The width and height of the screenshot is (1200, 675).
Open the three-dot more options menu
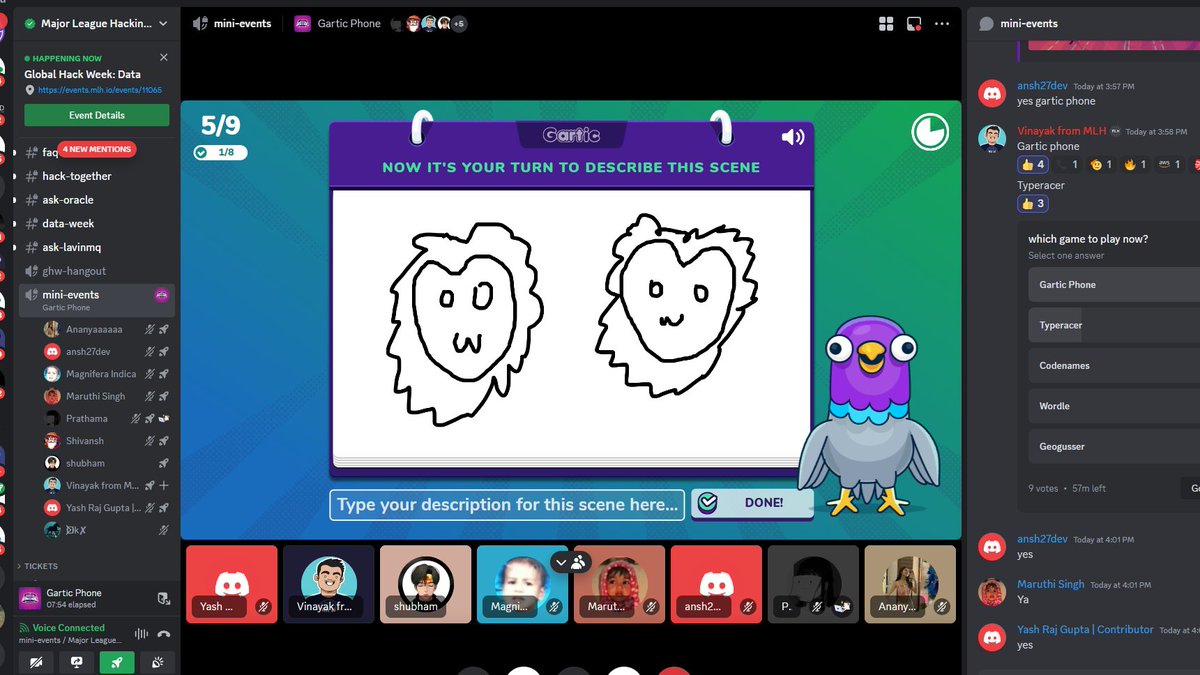pos(942,23)
